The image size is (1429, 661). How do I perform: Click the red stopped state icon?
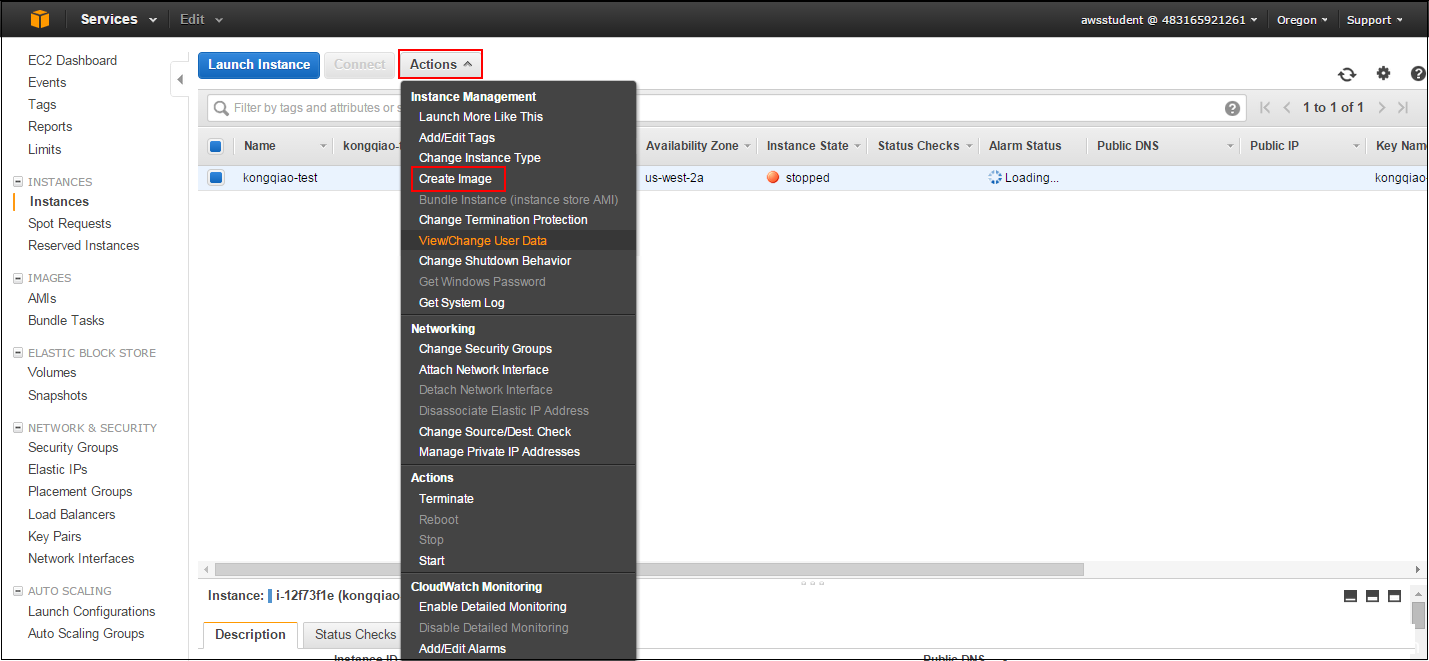[773, 178]
